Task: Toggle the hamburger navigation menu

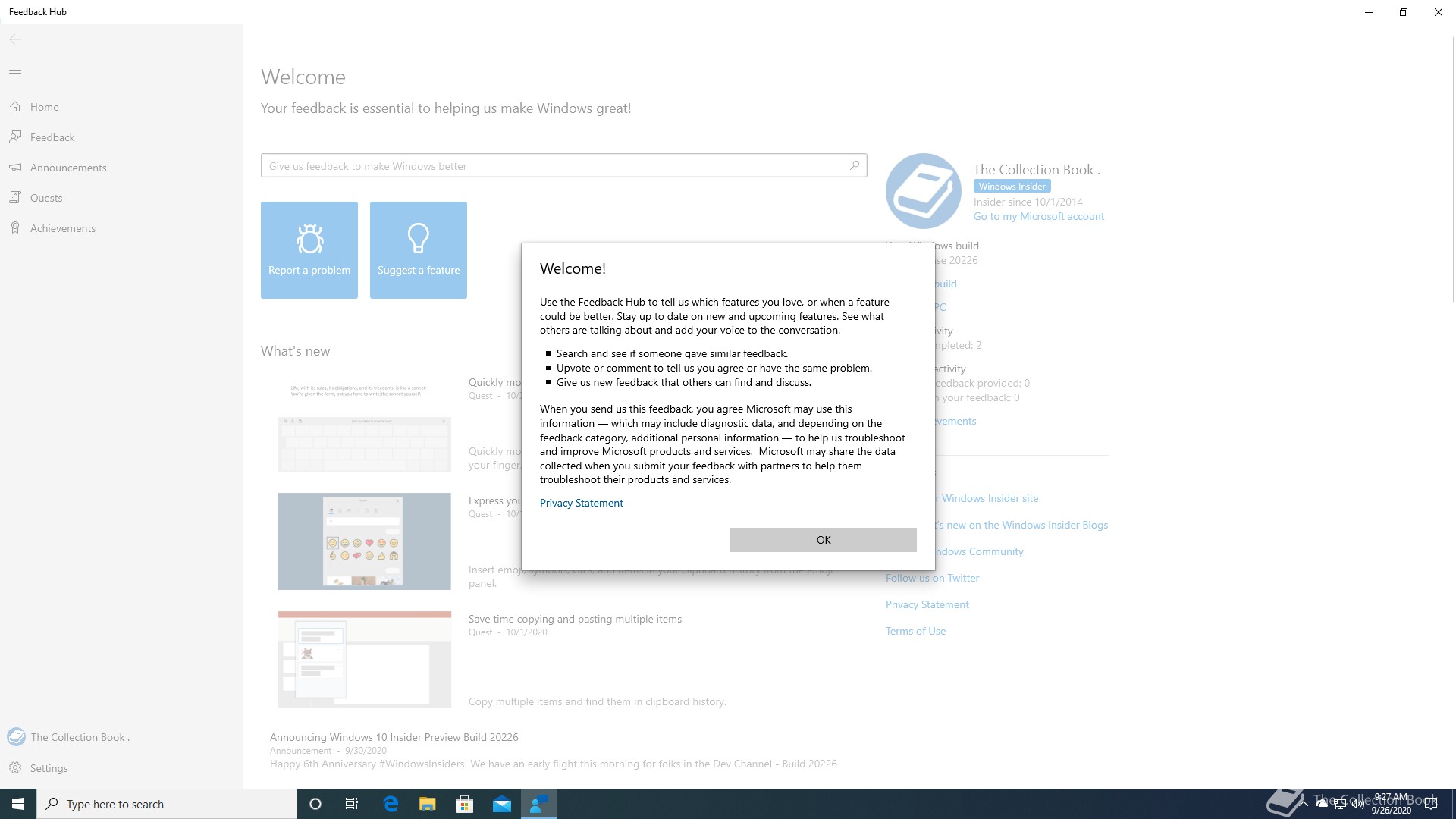Action: [x=15, y=71]
